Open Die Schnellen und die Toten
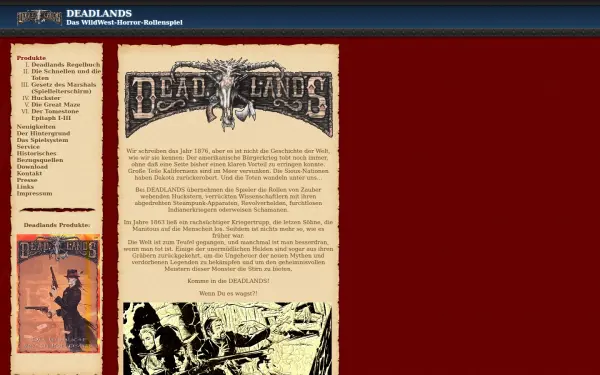This screenshot has width=600, height=375. coord(66,75)
